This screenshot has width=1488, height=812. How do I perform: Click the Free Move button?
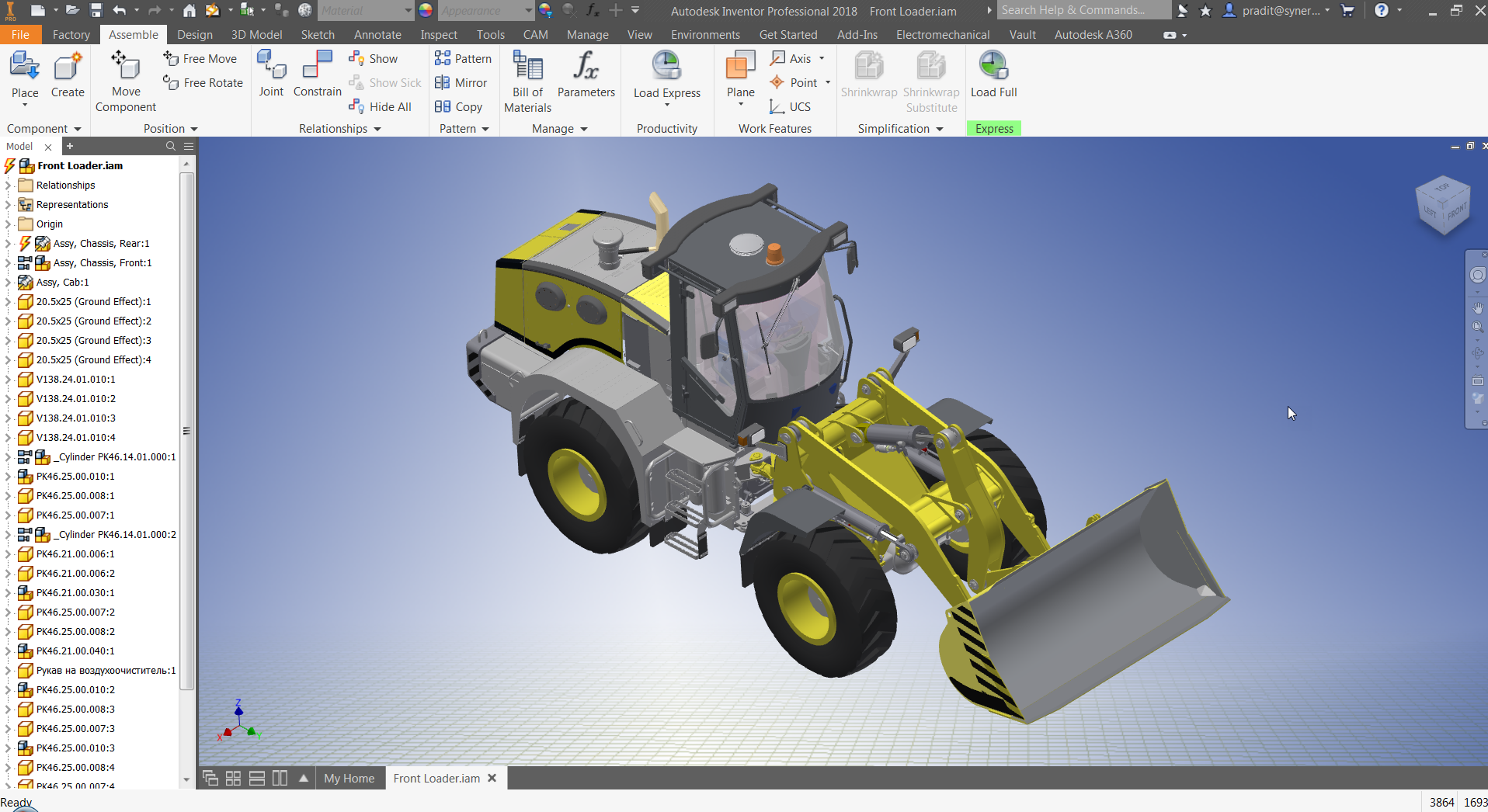200,58
